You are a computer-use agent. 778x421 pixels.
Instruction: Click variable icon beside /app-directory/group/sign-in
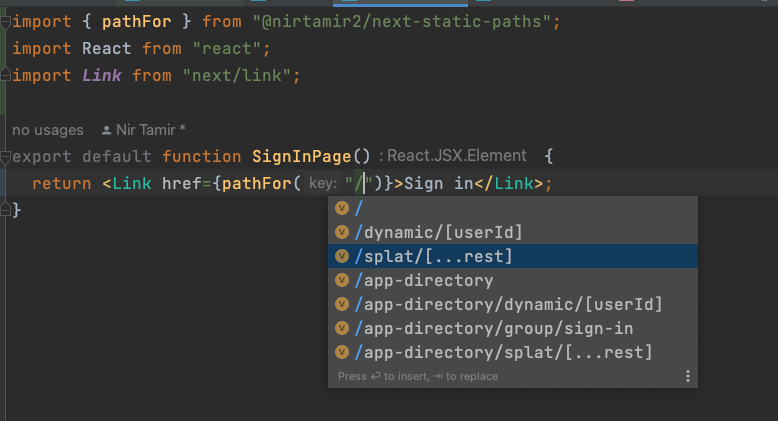[342, 328]
